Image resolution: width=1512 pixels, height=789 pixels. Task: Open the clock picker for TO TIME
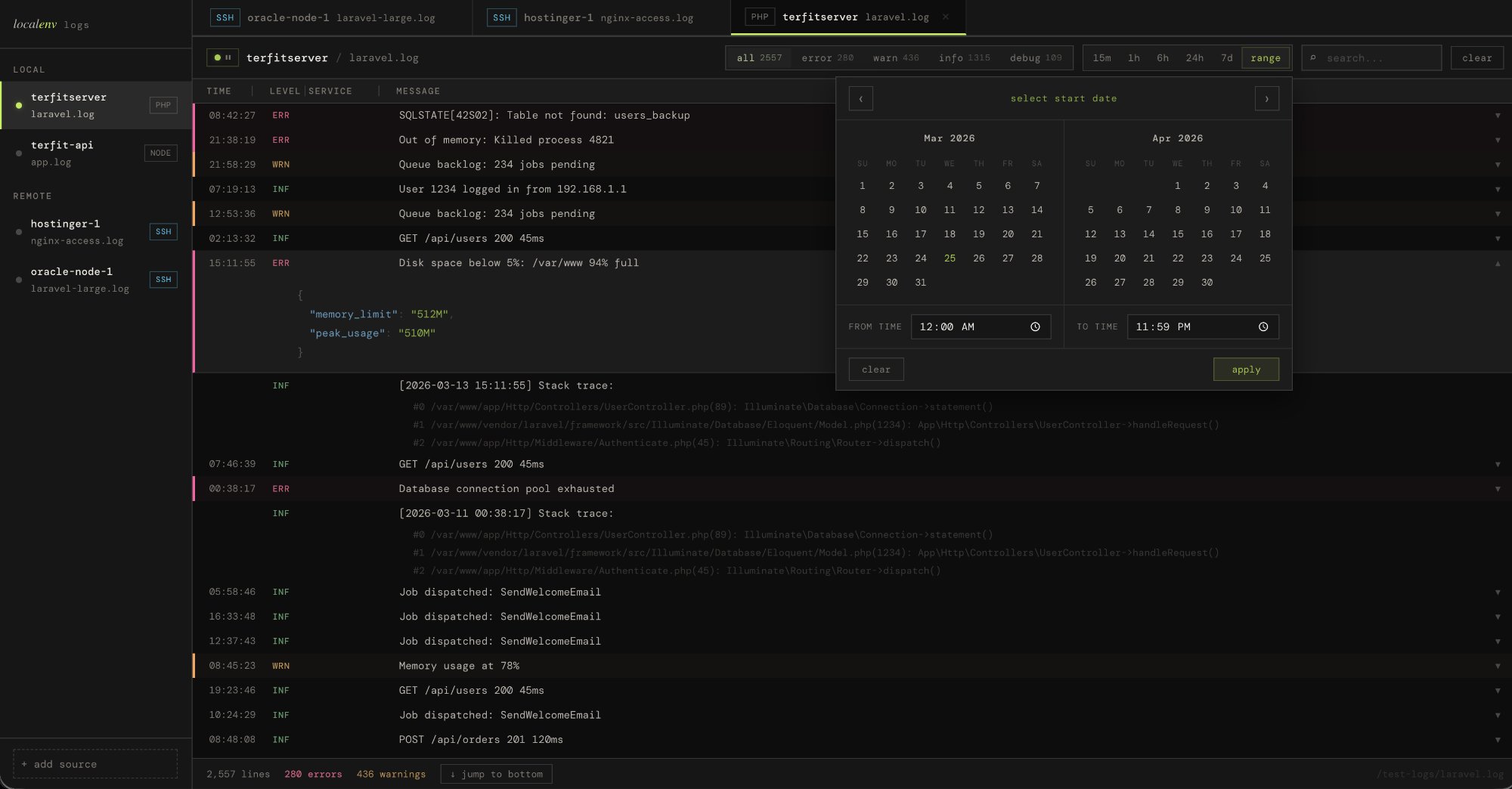pos(1263,326)
